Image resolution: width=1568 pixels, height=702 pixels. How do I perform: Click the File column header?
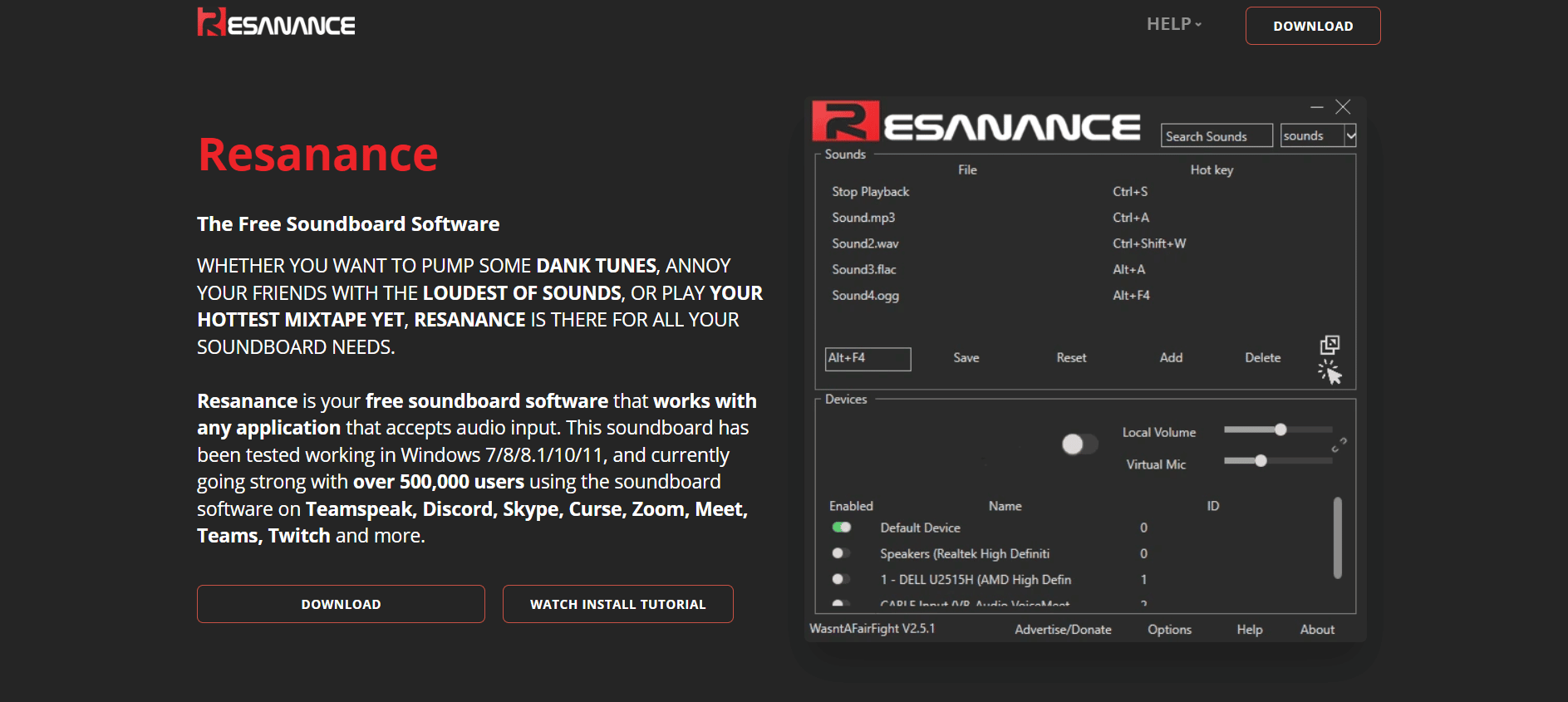pos(967,170)
